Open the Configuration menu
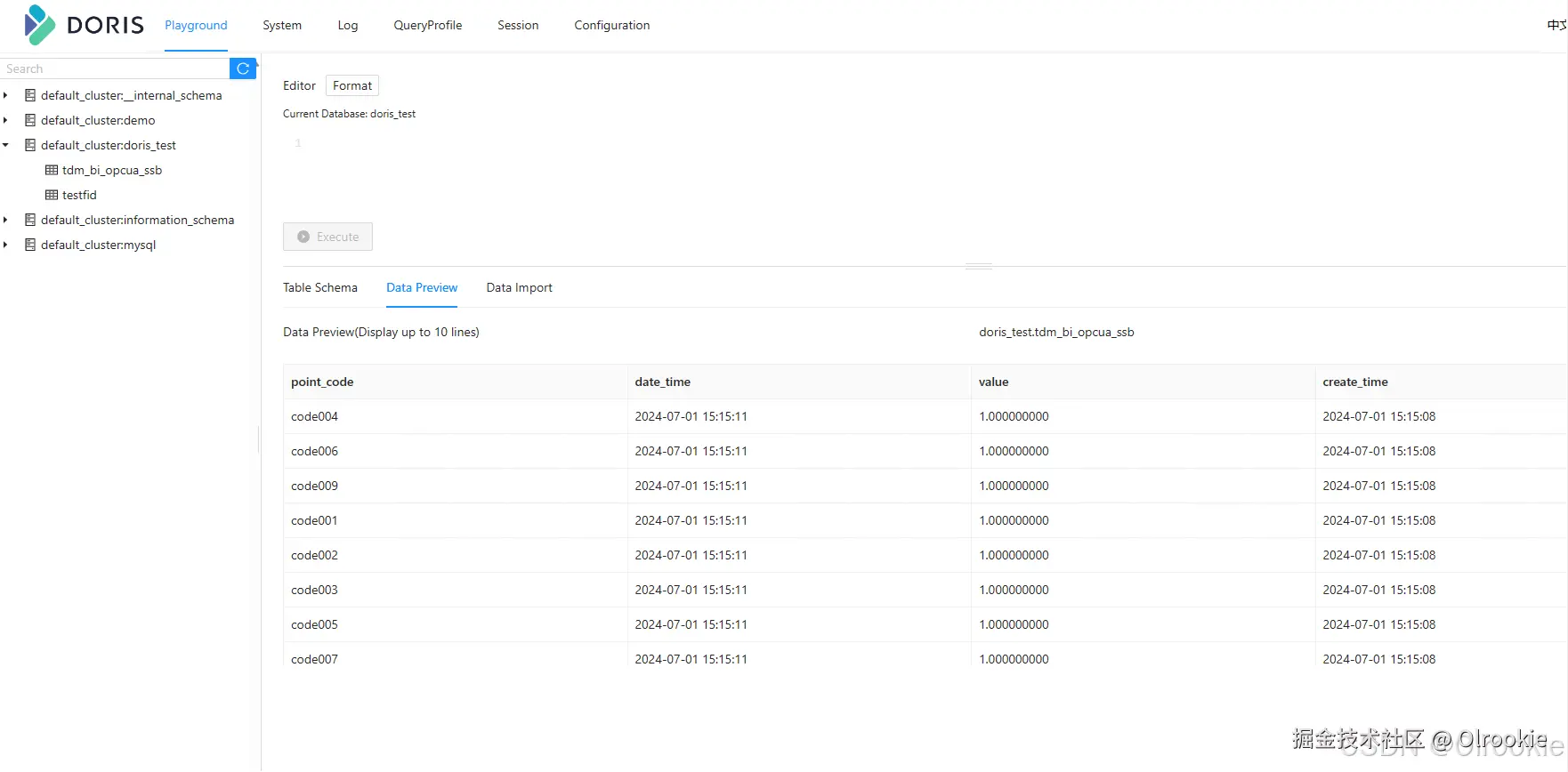Viewport: 1568px width, 772px height. (612, 25)
